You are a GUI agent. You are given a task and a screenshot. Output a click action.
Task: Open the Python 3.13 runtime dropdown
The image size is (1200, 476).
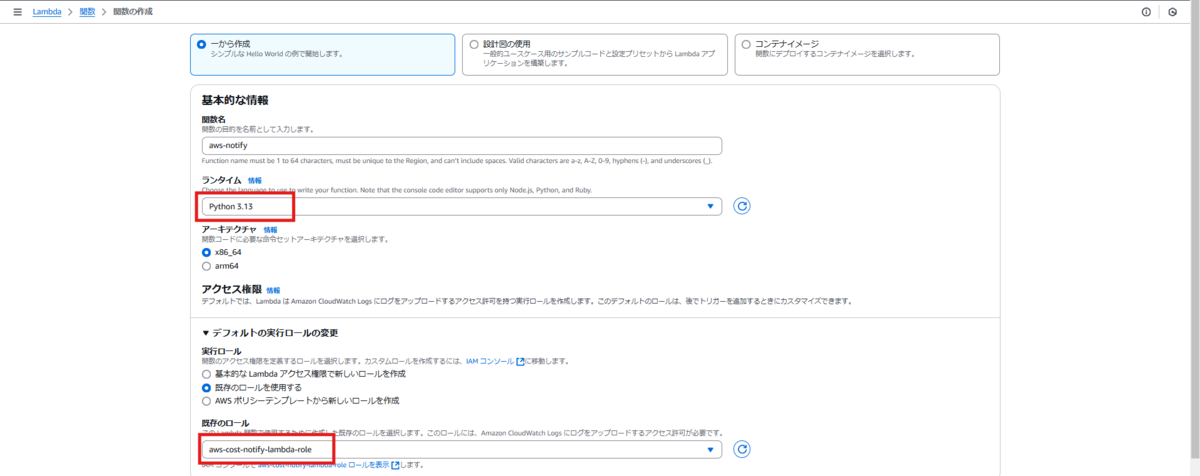pos(462,206)
